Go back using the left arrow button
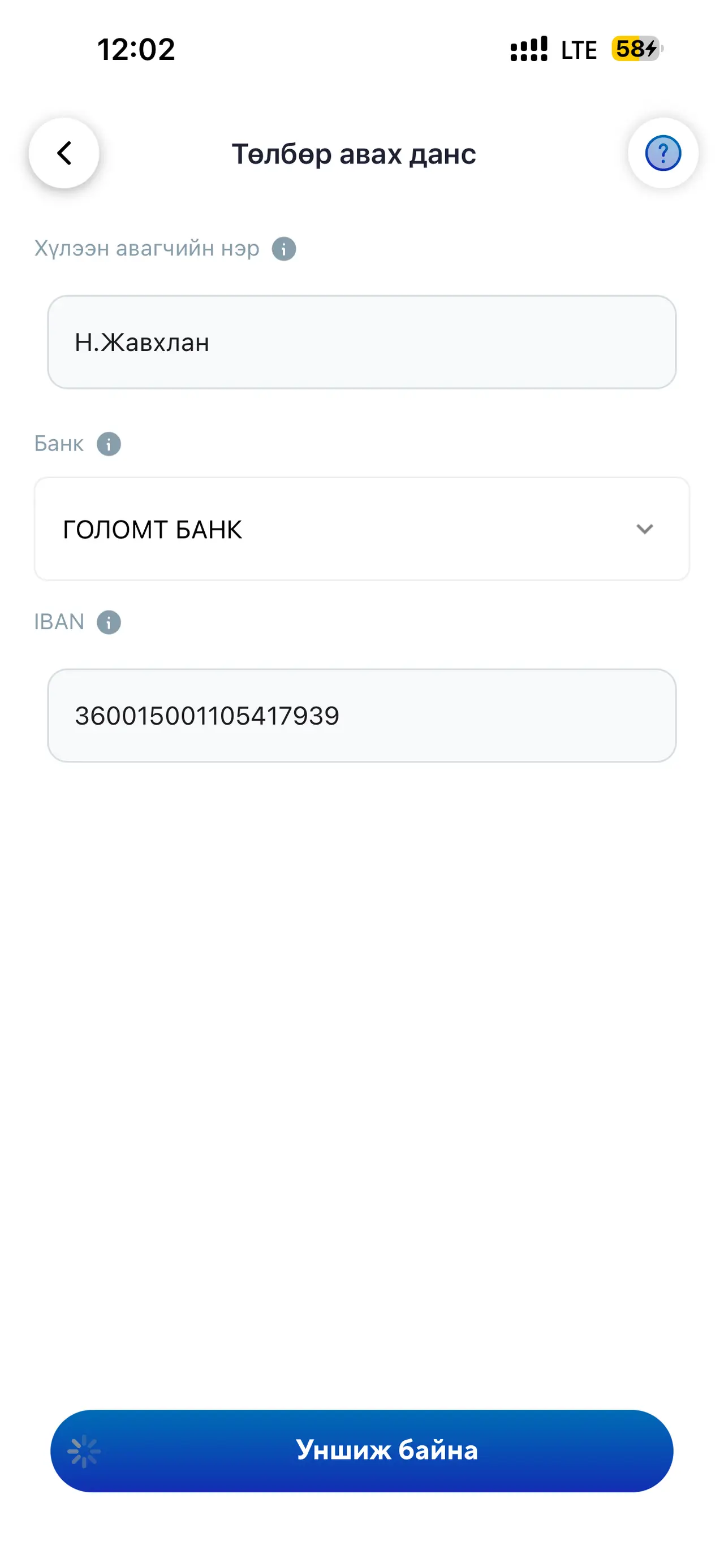The width and height of the screenshot is (724, 1568). 64,153
